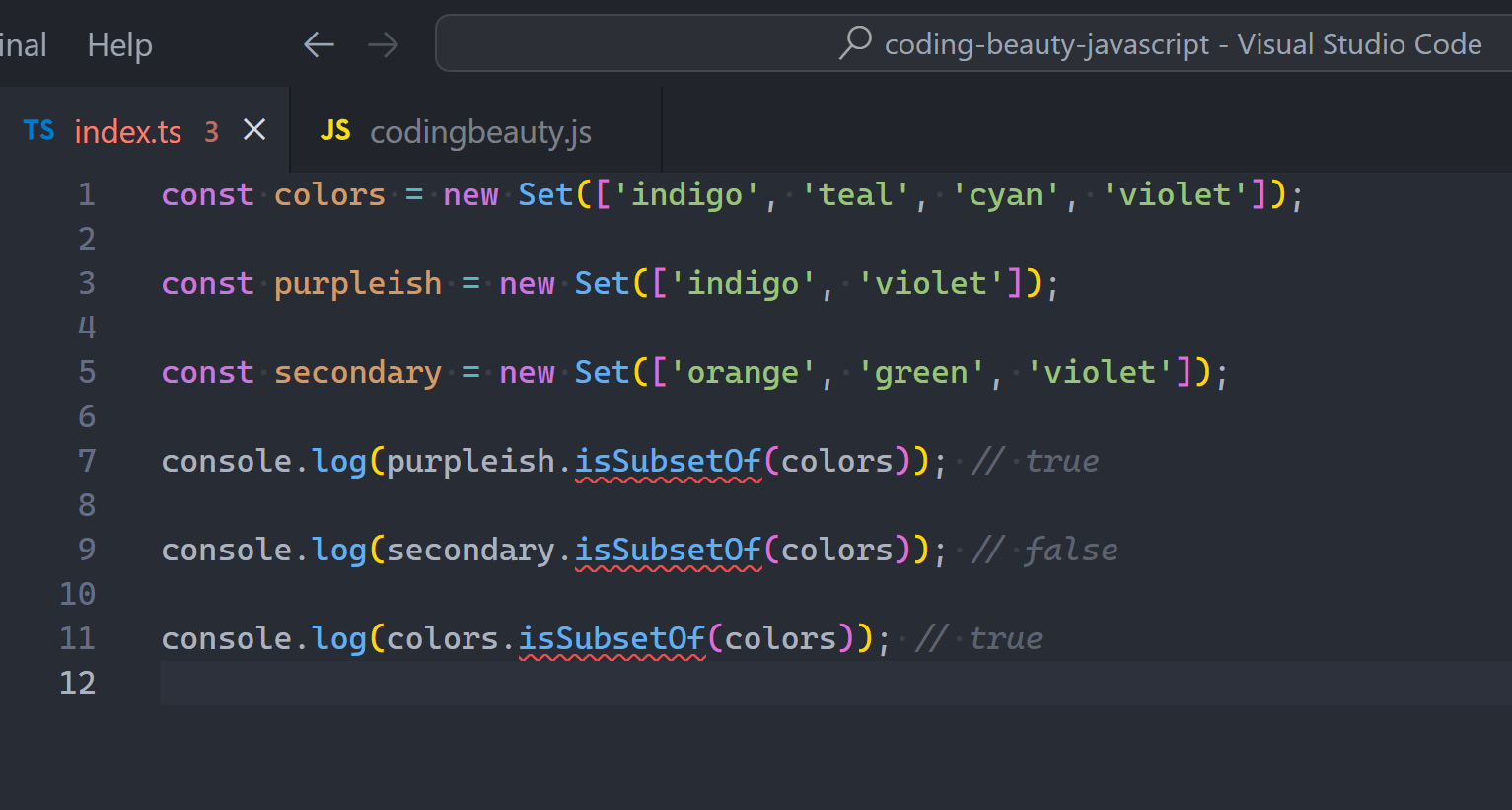Image resolution: width=1512 pixels, height=810 pixels.
Task: Click the '// false' comment on line 9
Action: coord(1044,550)
